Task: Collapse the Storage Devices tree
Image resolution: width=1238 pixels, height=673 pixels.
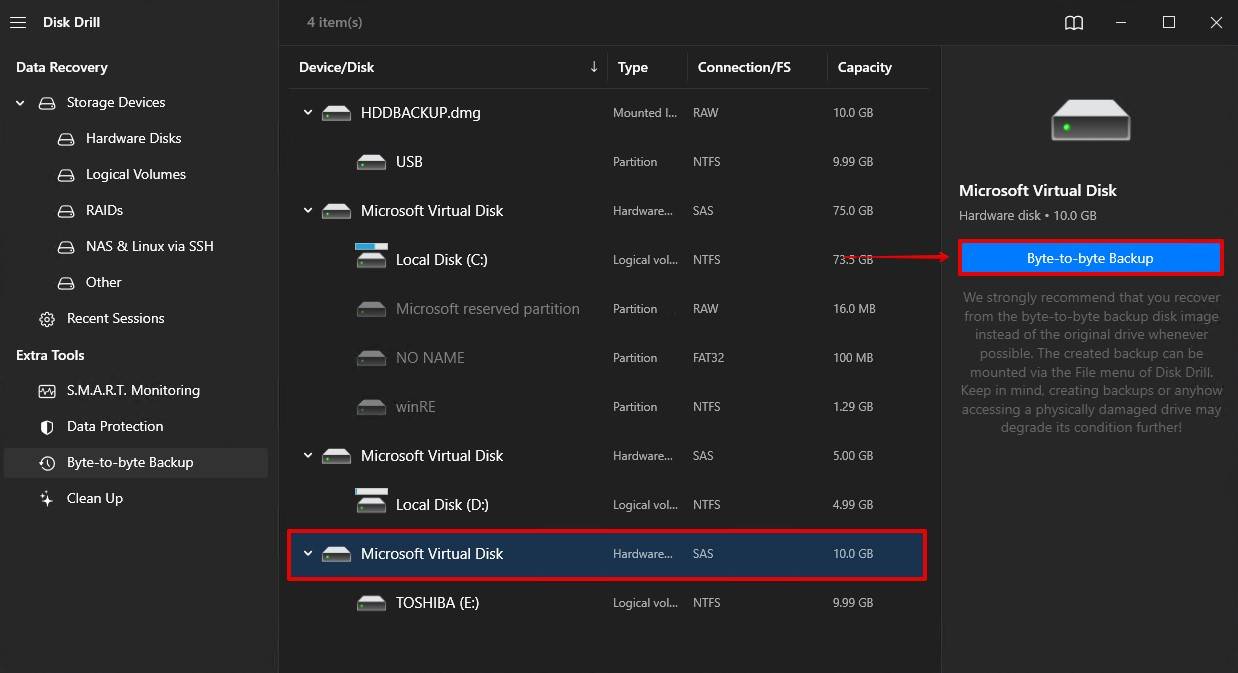Action: [x=20, y=103]
